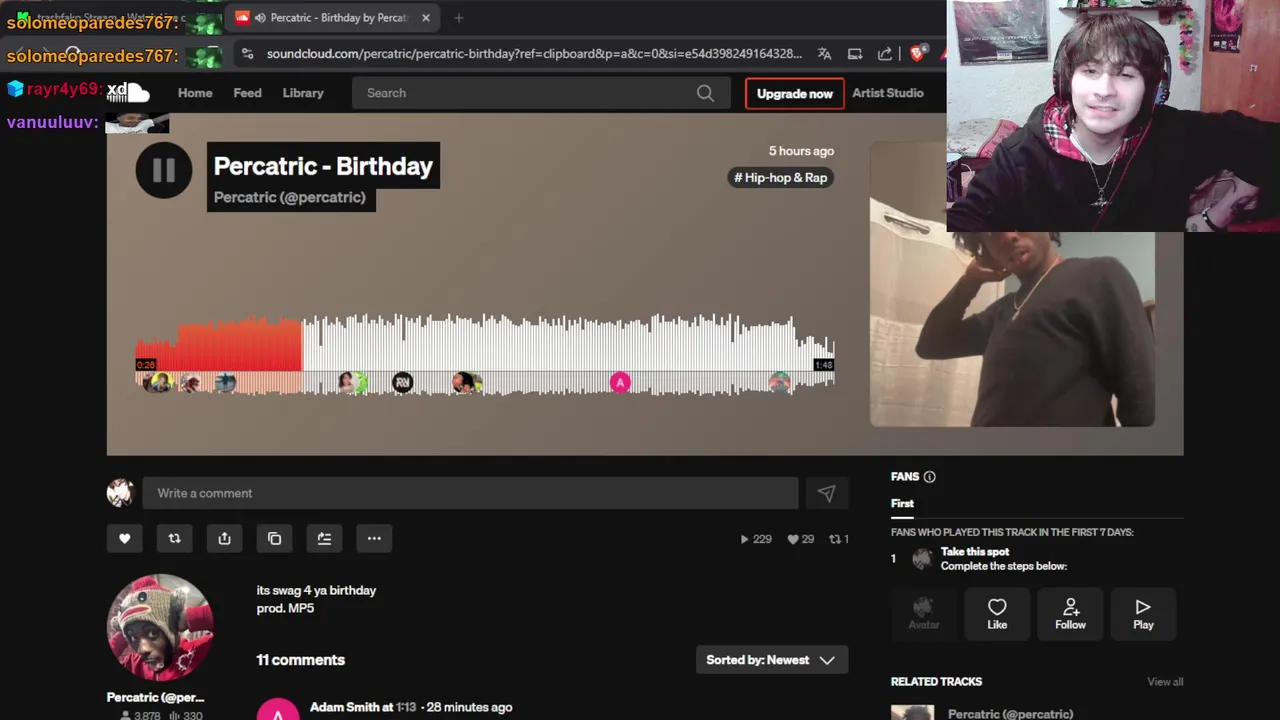Copy the track link using the copy icon

coord(275,539)
